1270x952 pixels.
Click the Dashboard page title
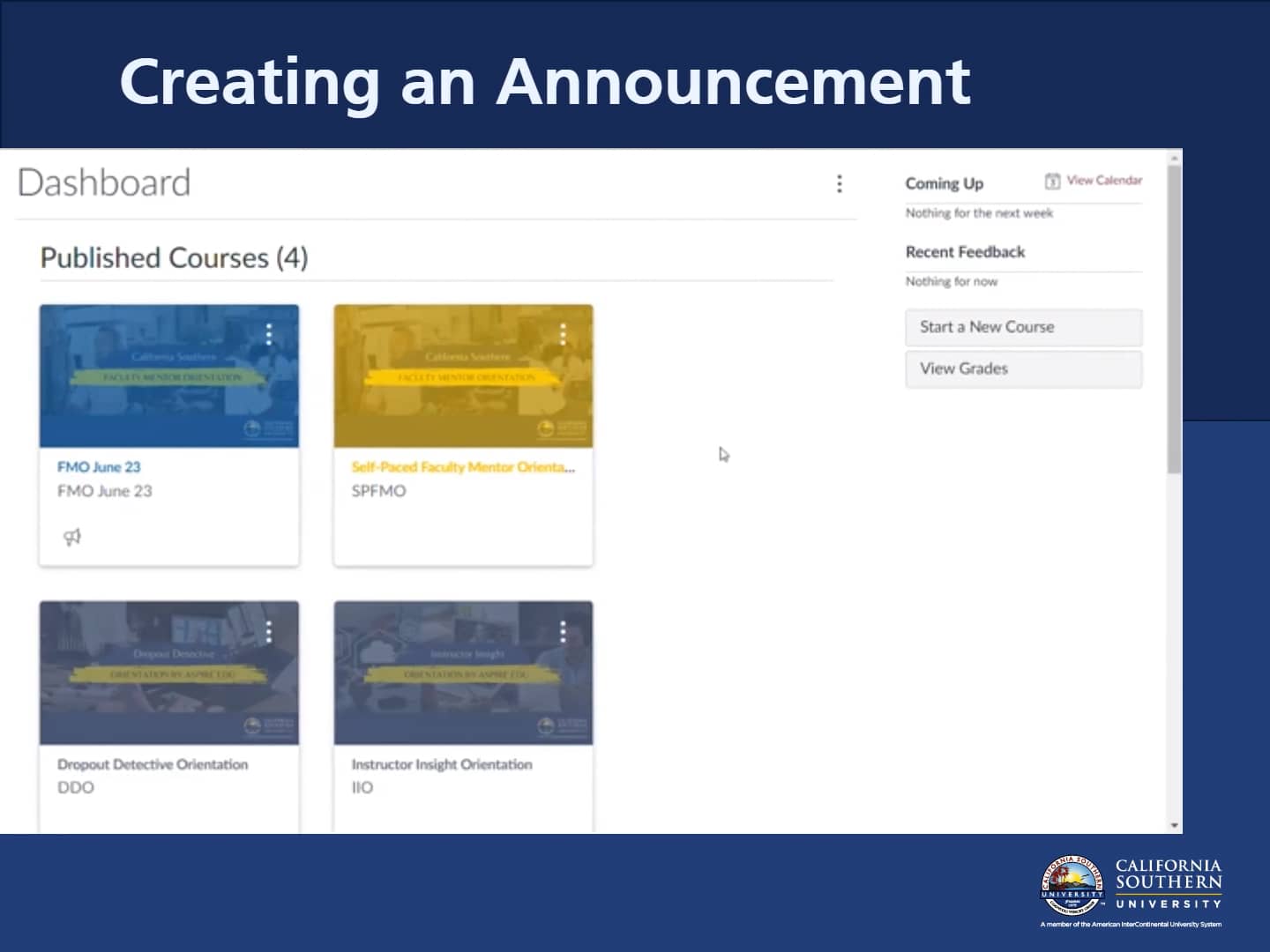point(104,183)
